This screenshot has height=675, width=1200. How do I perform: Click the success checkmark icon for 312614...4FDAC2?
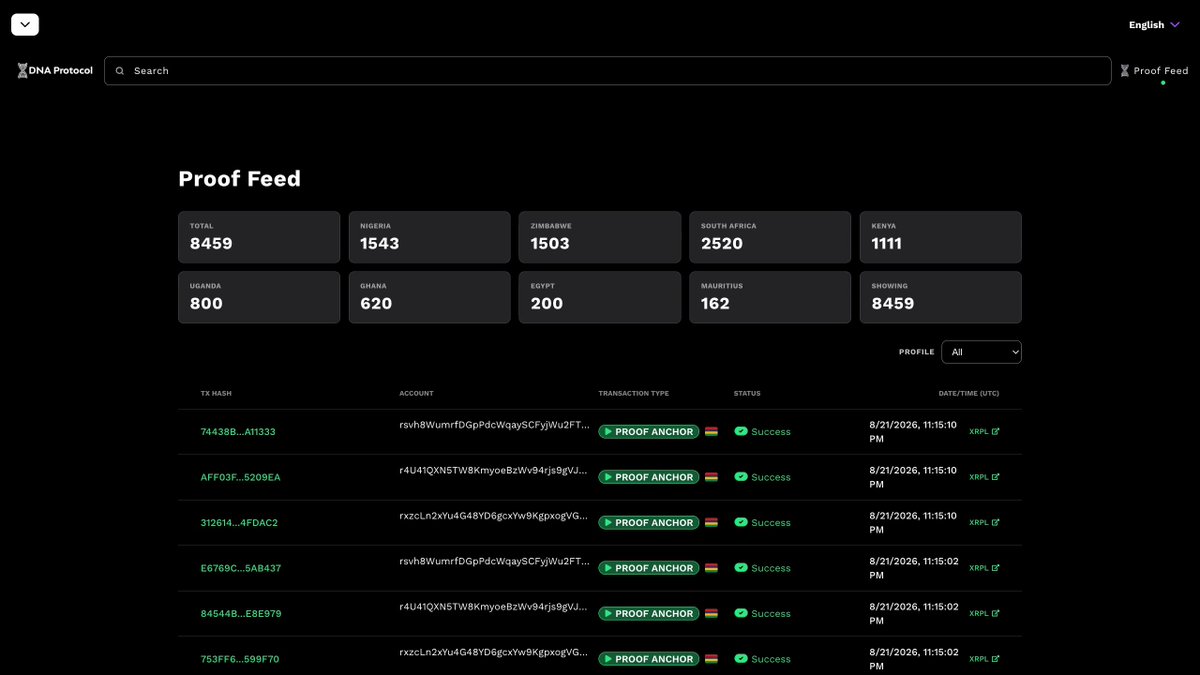(x=741, y=523)
